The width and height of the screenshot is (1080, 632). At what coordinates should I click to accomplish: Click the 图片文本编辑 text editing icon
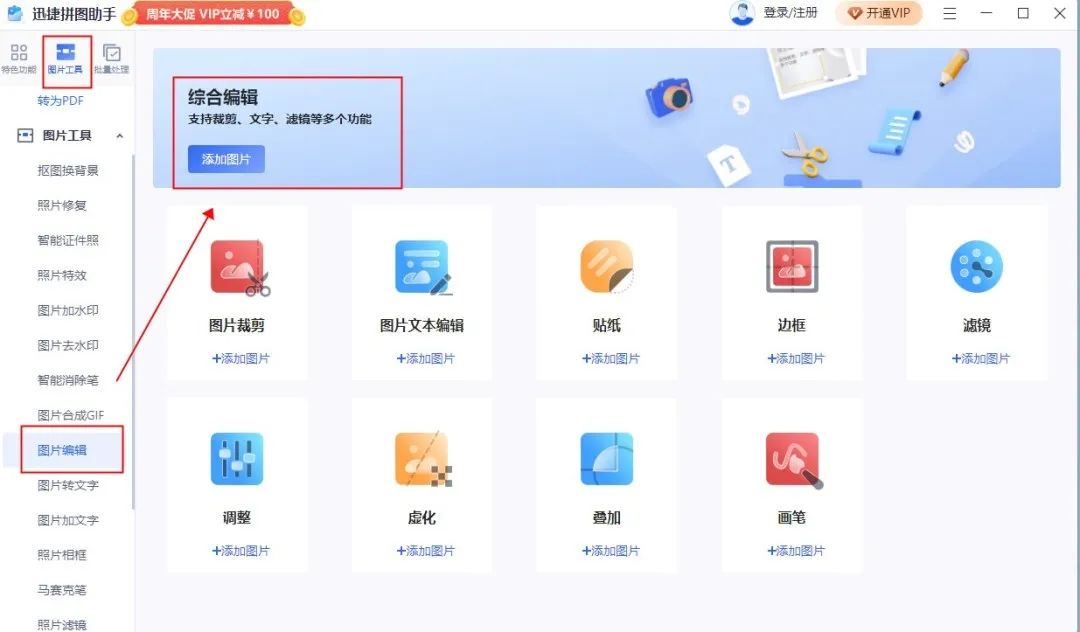point(421,265)
